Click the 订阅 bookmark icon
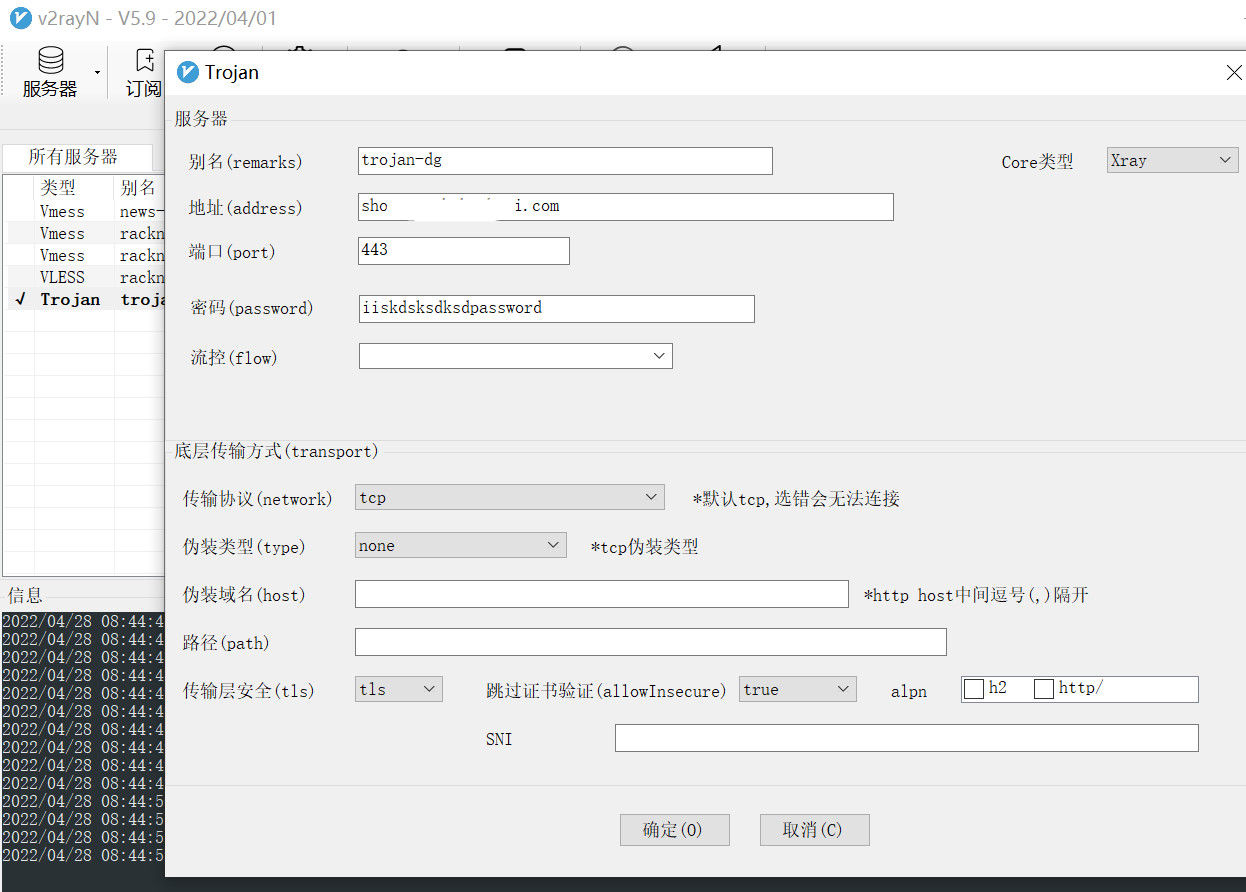1246x892 pixels. pyautogui.click(x=144, y=61)
